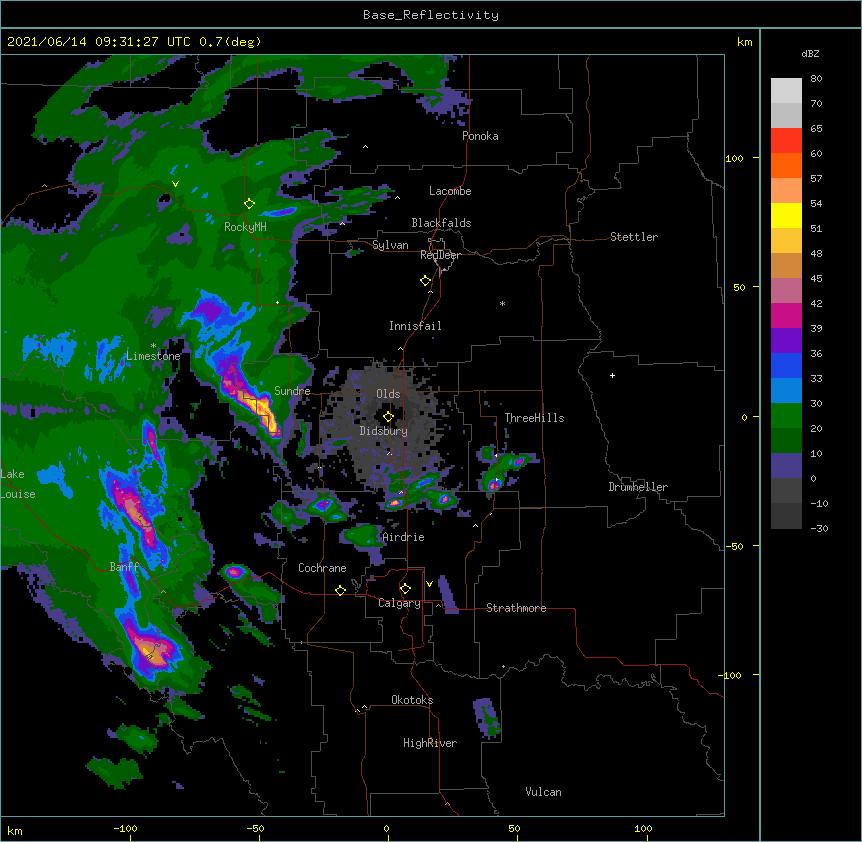
Task: Select the Sylvan label on the map
Action: (390, 245)
